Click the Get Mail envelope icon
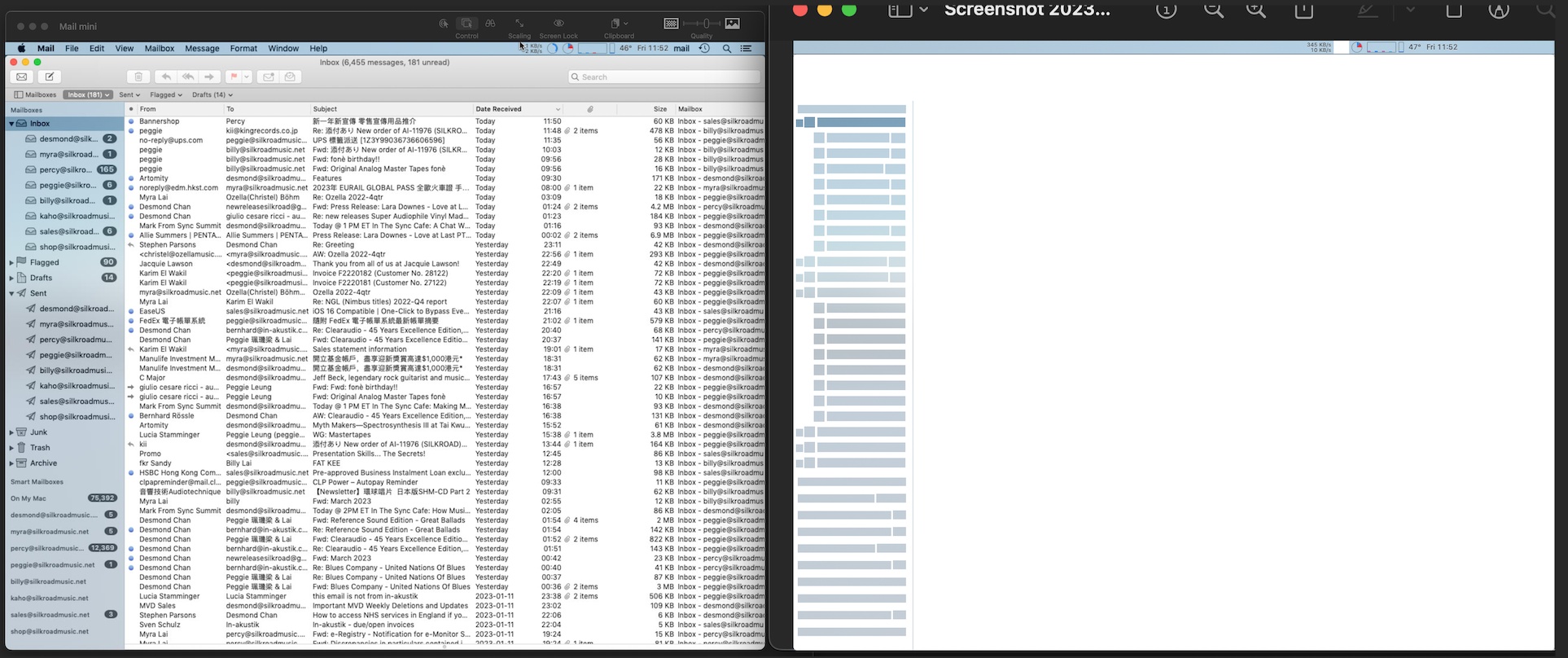Viewport: 1568px width, 658px height. coord(22,77)
